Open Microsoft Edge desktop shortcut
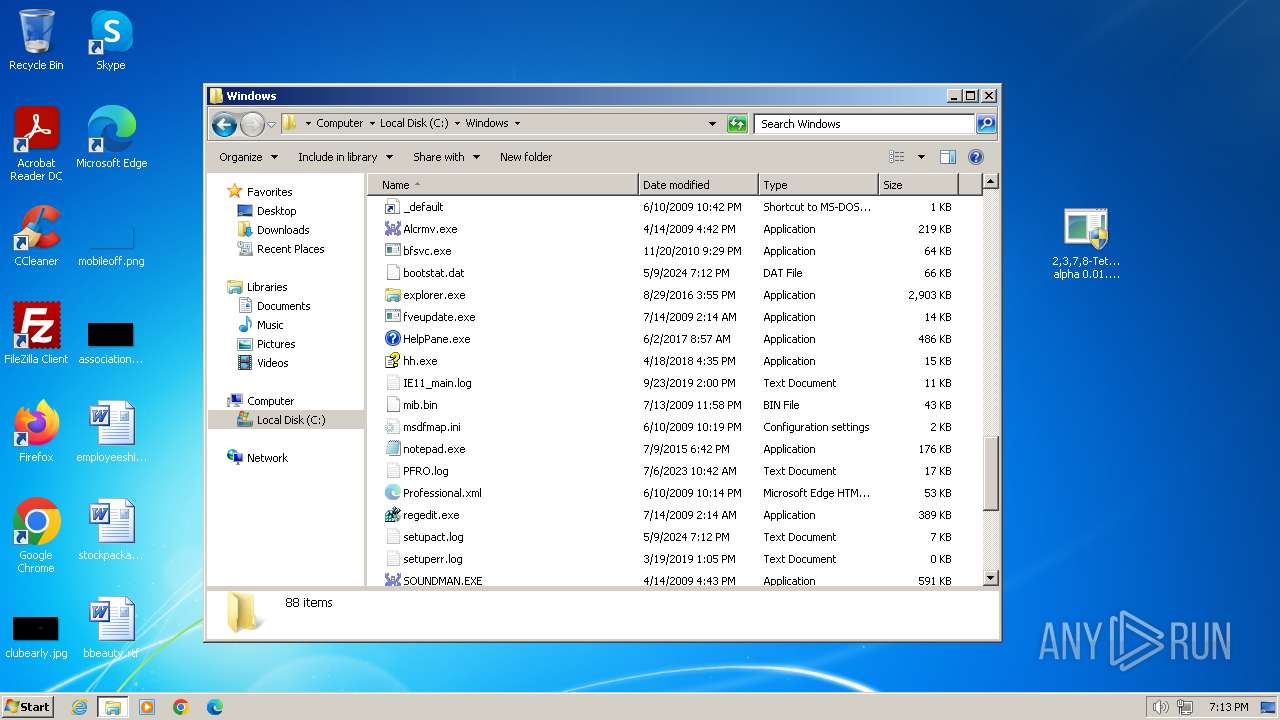The width and height of the screenshot is (1280, 720). [111, 138]
